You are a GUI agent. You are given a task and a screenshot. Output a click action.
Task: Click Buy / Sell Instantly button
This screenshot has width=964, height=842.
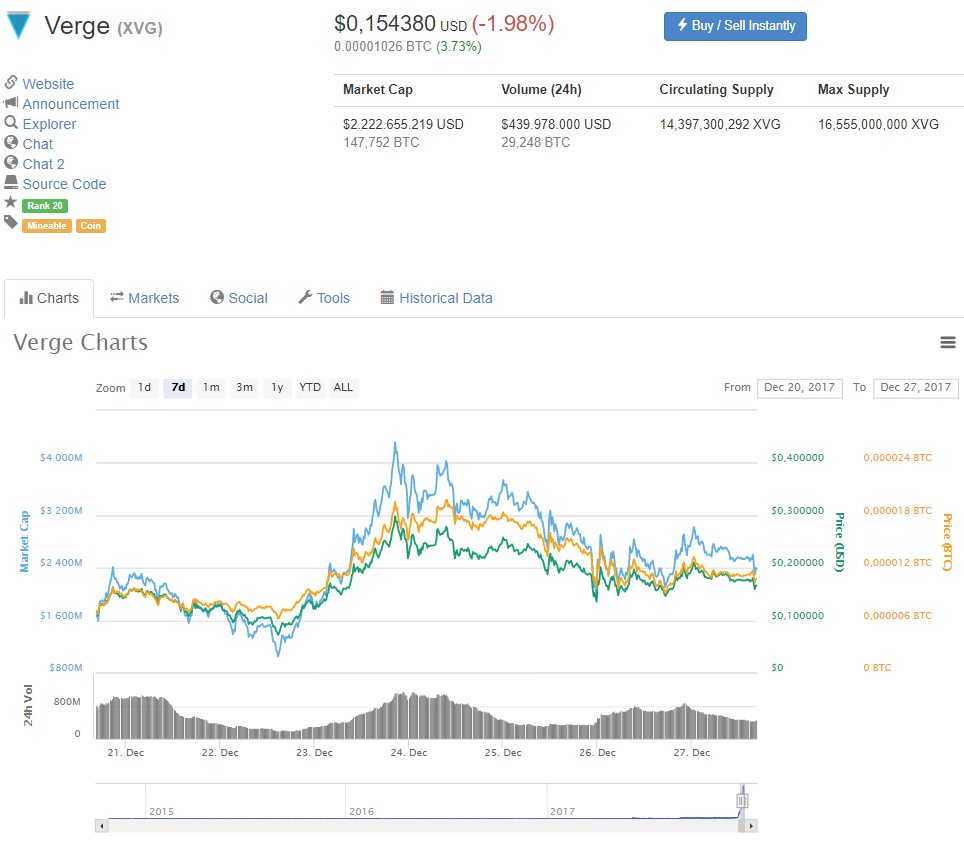tap(735, 26)
